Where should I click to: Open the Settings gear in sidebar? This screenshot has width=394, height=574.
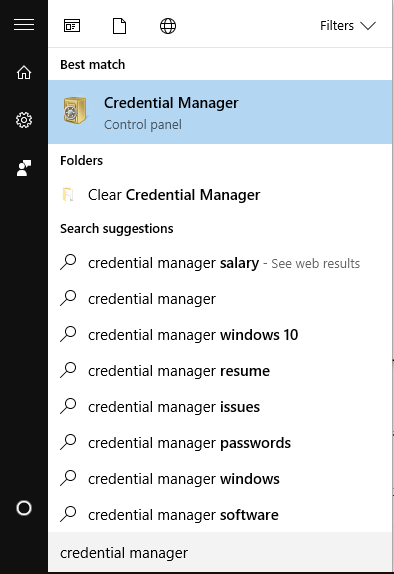click(24, 120)
